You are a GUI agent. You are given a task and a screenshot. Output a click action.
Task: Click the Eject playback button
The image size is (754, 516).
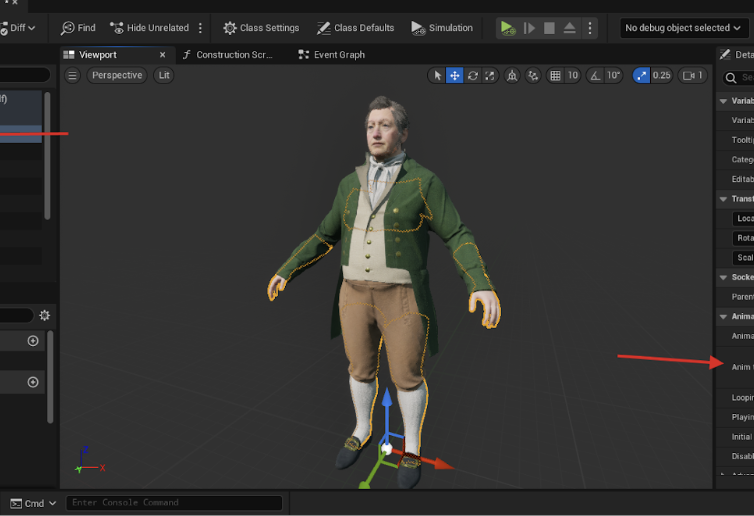point(569,28)
